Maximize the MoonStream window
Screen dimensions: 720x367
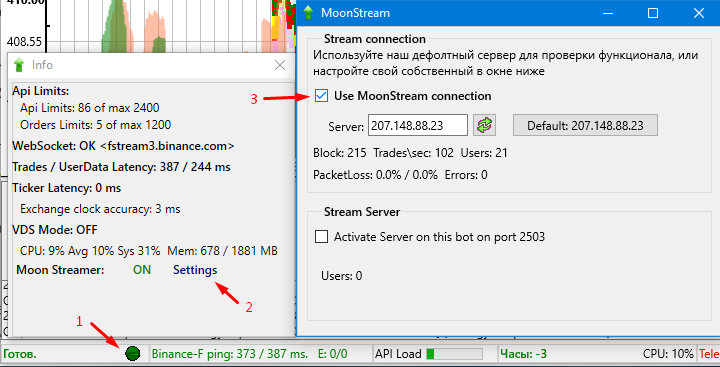(x=652, y=13)
